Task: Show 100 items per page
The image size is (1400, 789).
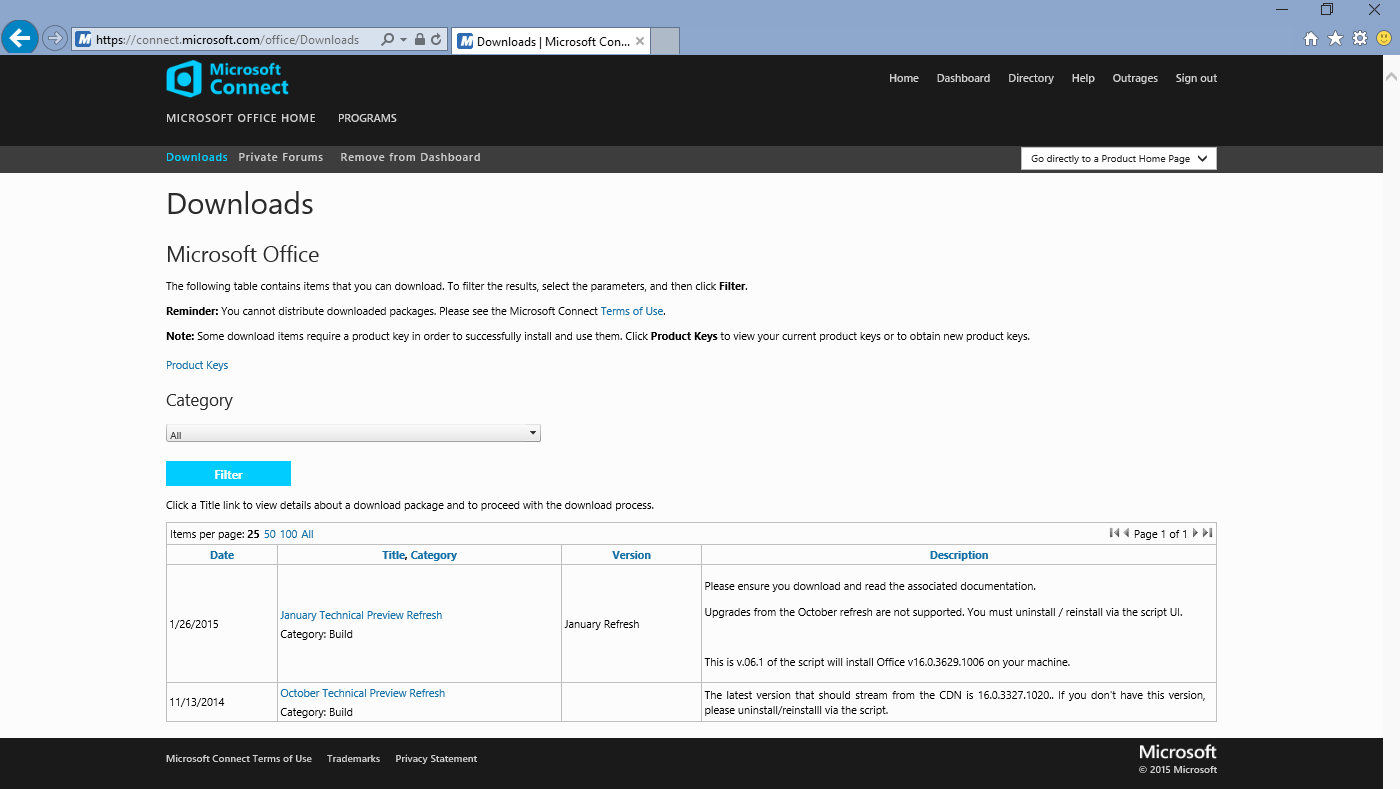Action: coord(289,534)
